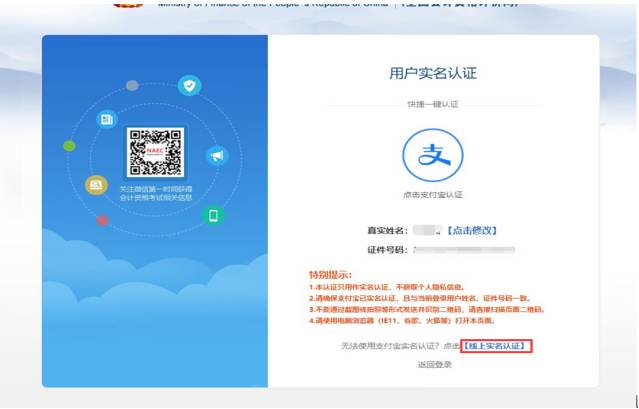Screen dimensions: 639x409
Task: Click the national emblem in header
Action: (x=128, y=4)
